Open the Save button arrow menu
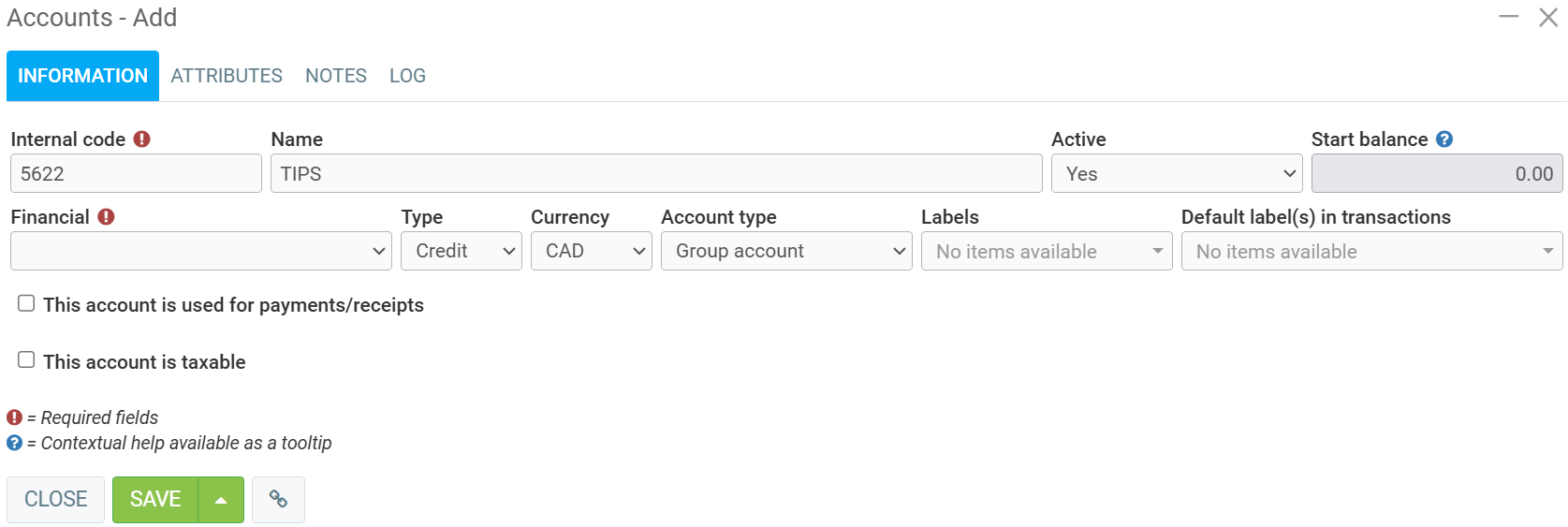1568x527 pixels. pos(221,500)
